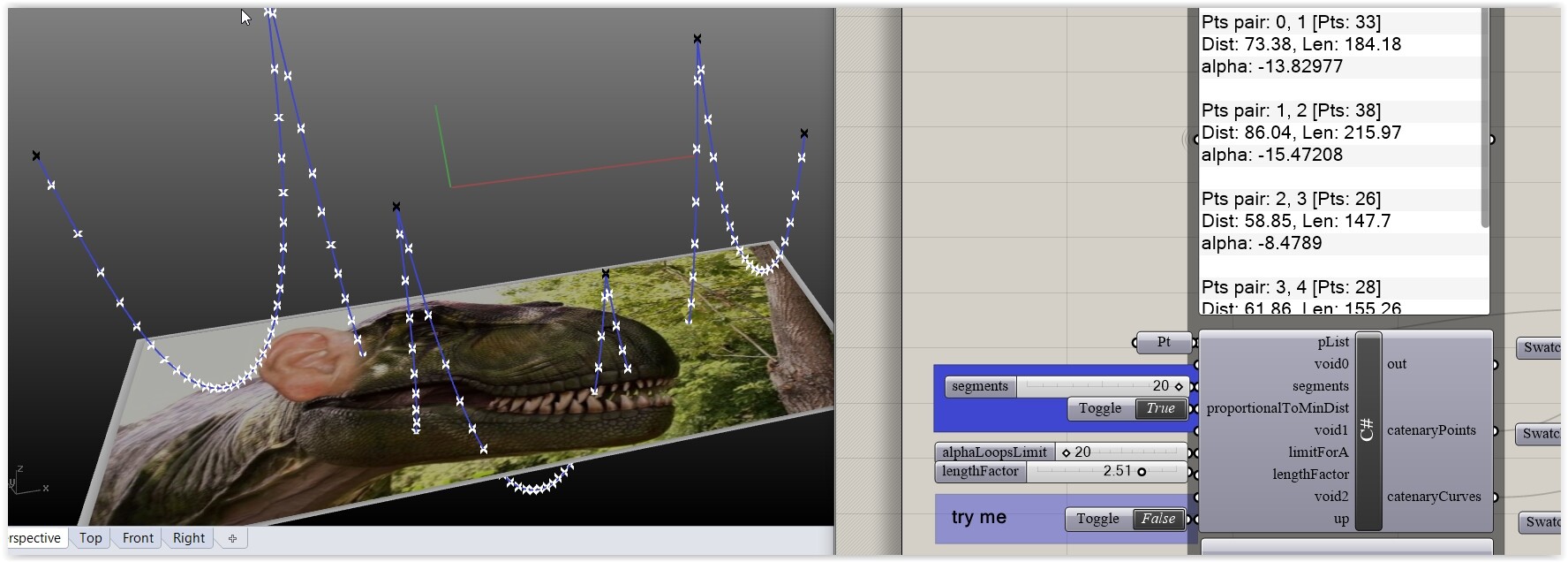1568x562 pixels.
Task: Toggle the False boolean in try me group
Action: coord(1157,519)
